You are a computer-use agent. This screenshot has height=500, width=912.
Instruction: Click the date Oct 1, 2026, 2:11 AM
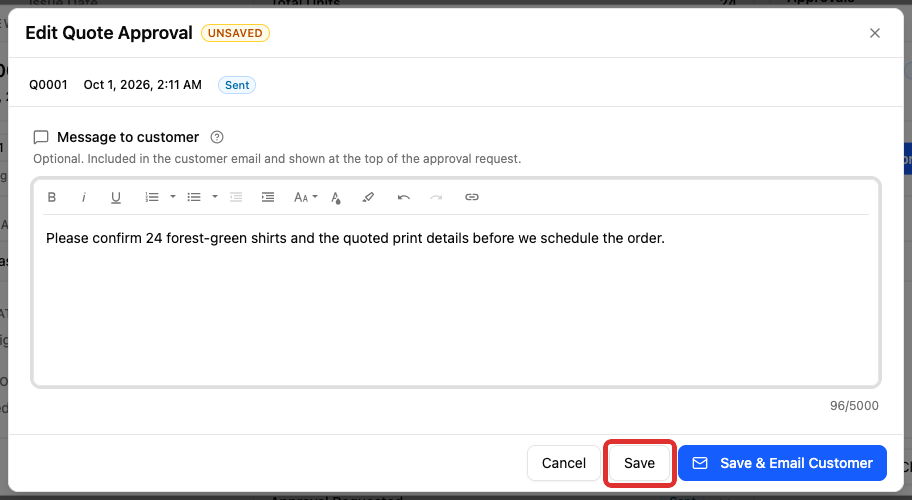142,85
